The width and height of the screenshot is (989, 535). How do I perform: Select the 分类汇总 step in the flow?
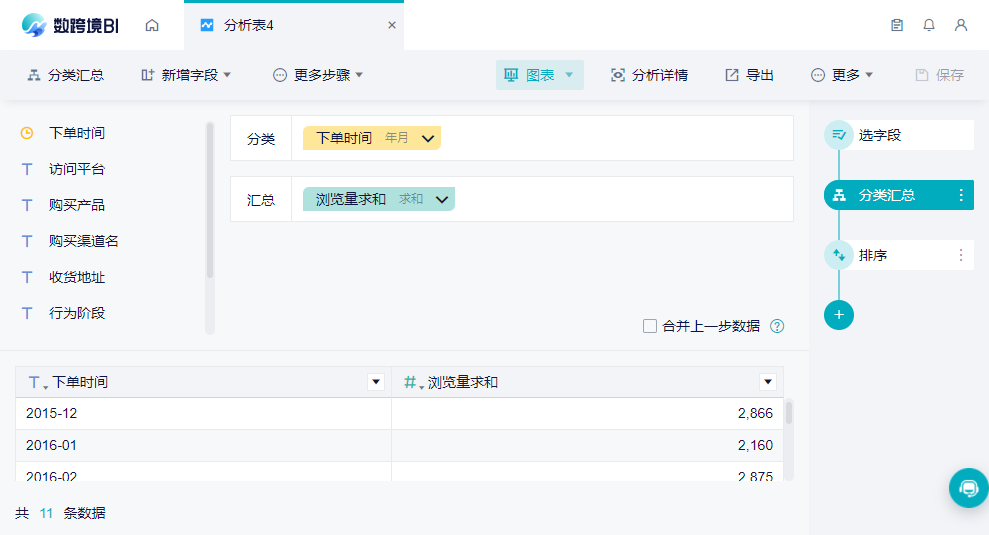[899, 195]
